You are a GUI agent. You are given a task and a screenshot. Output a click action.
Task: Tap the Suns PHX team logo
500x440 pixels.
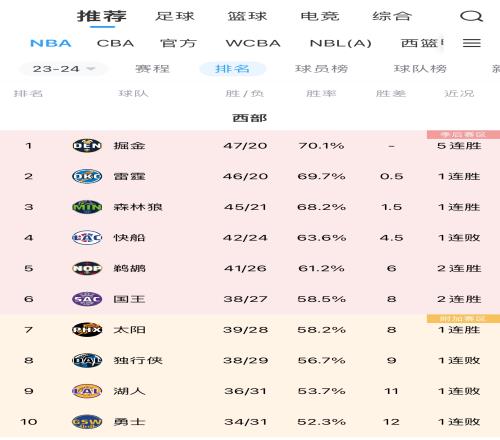(x=87, y=329)
